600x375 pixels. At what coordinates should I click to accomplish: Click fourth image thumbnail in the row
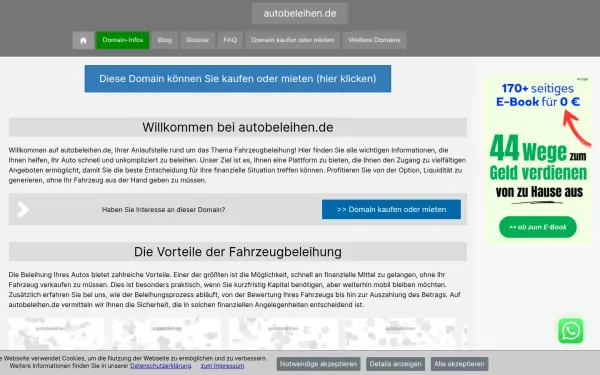400,334
